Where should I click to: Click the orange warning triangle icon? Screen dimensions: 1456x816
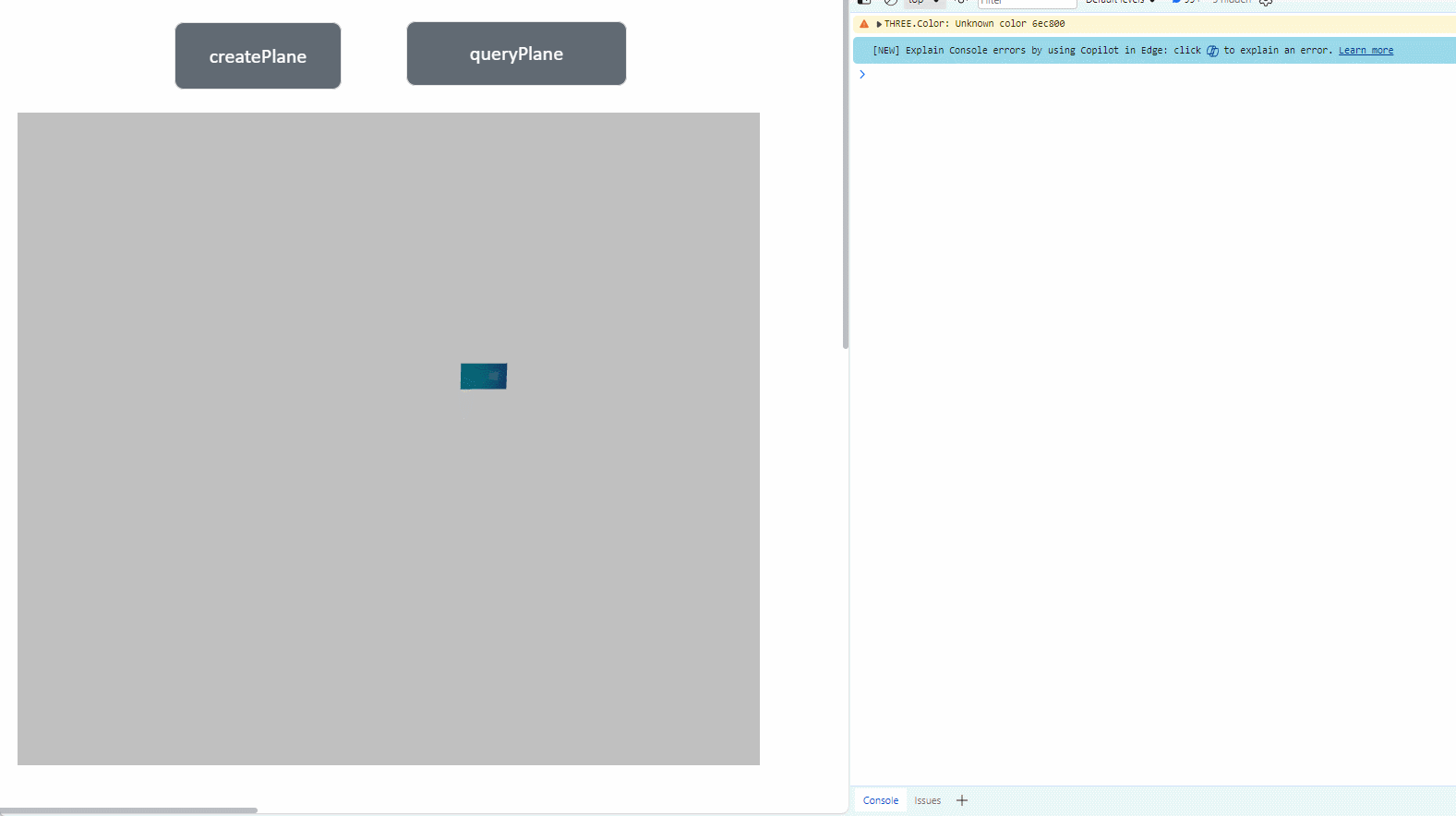coord(864,24)
